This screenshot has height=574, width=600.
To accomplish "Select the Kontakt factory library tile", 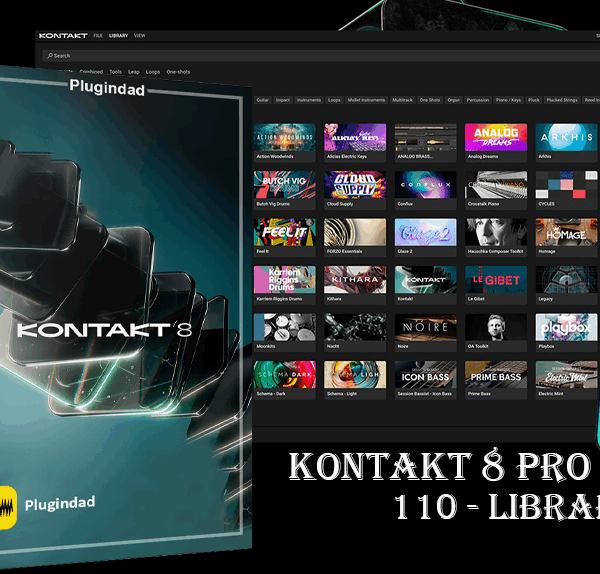I will point(426,284).
